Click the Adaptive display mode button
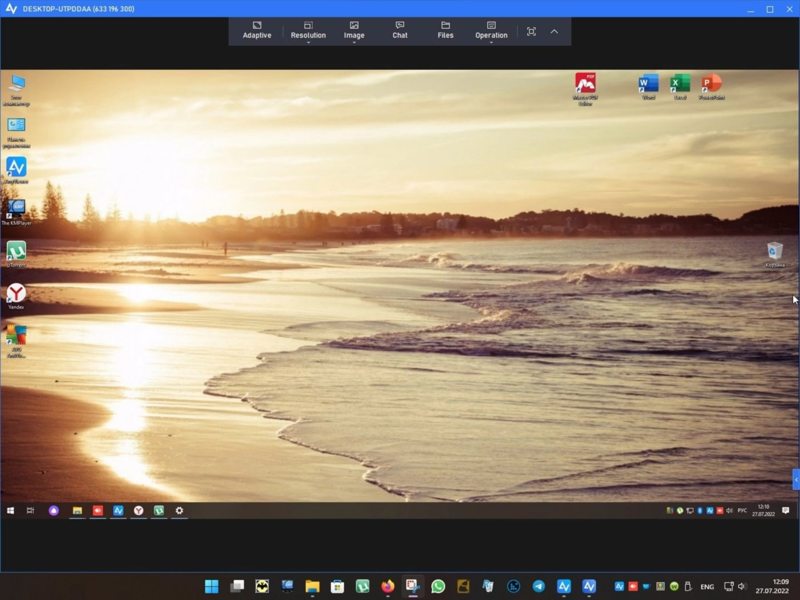800x600 pixels. [257, 29]
